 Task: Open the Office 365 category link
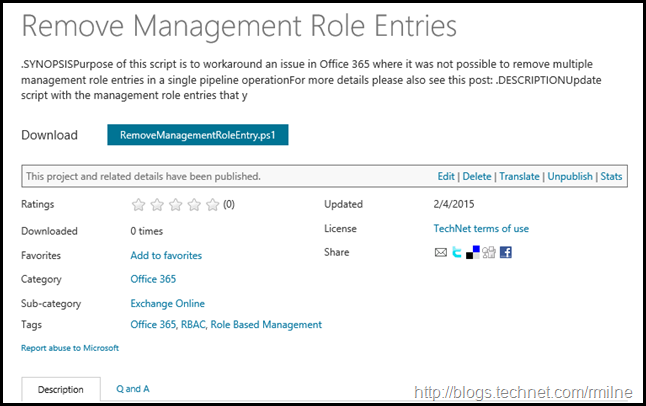pyautogui.click(x=153, y=279)
